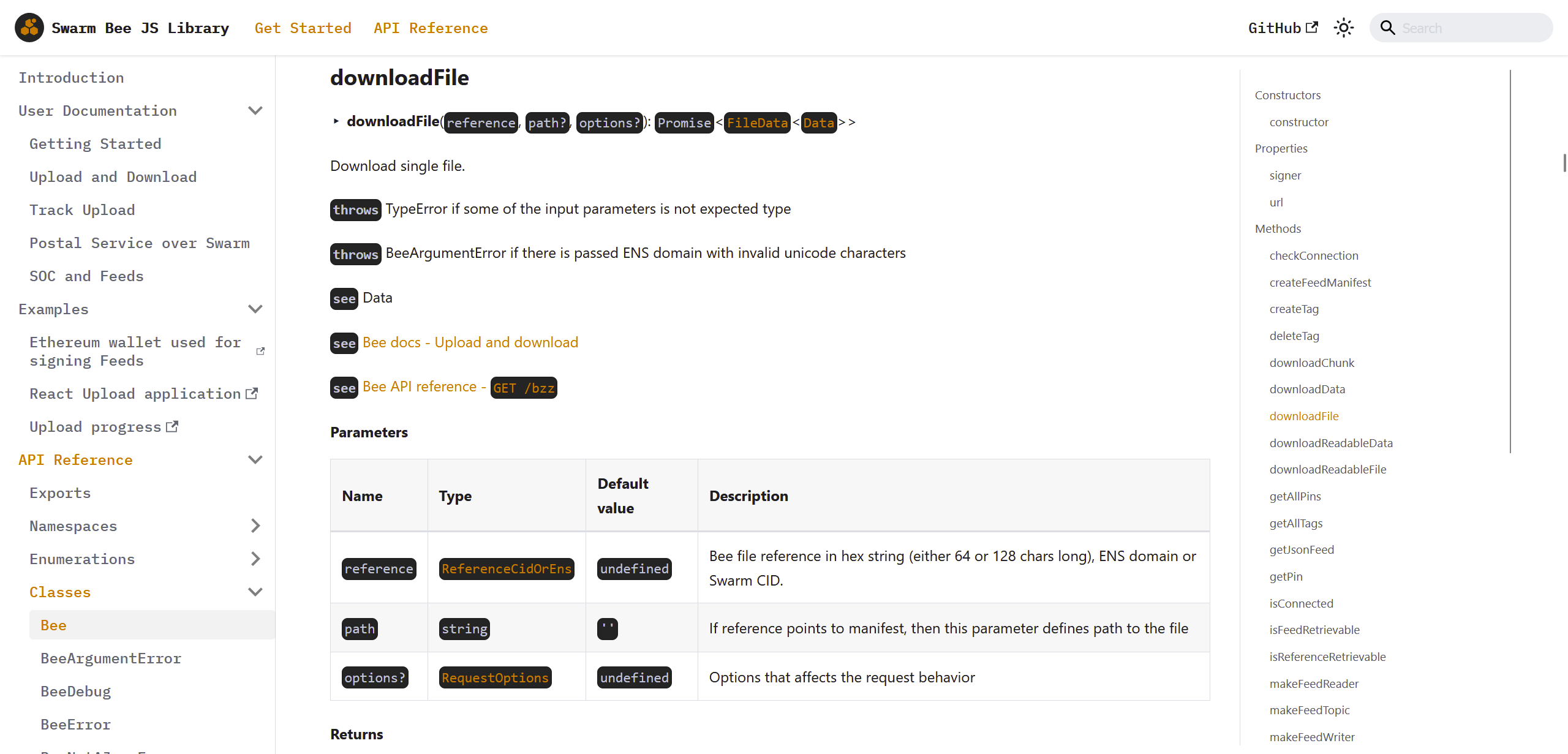
Task: Collapse the User Documentation section
Action: [x=255, y=111]
